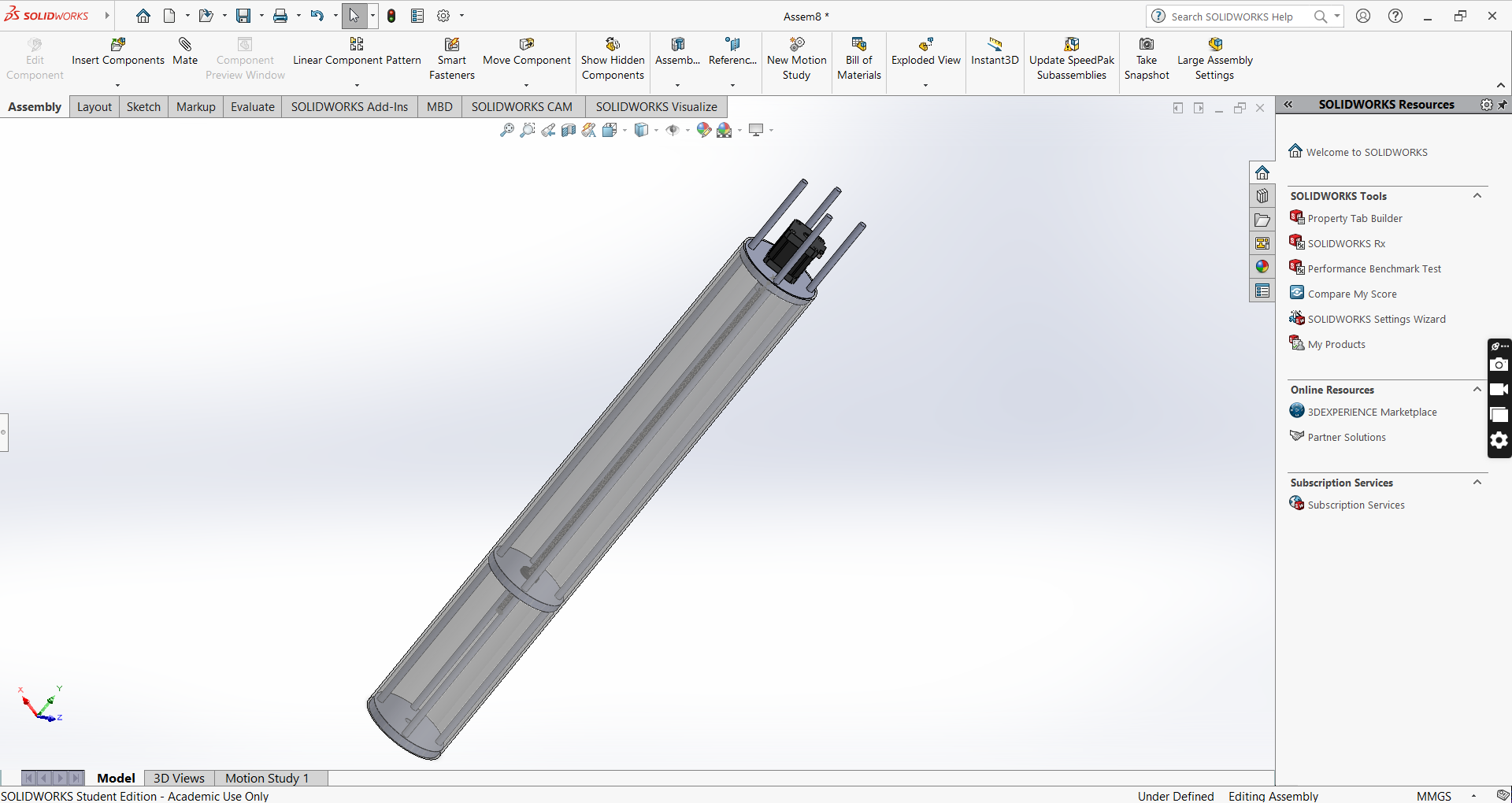Open Property Tab Builder
The width and height of the screenshot is (1512, 803).
coord(1354,218)
